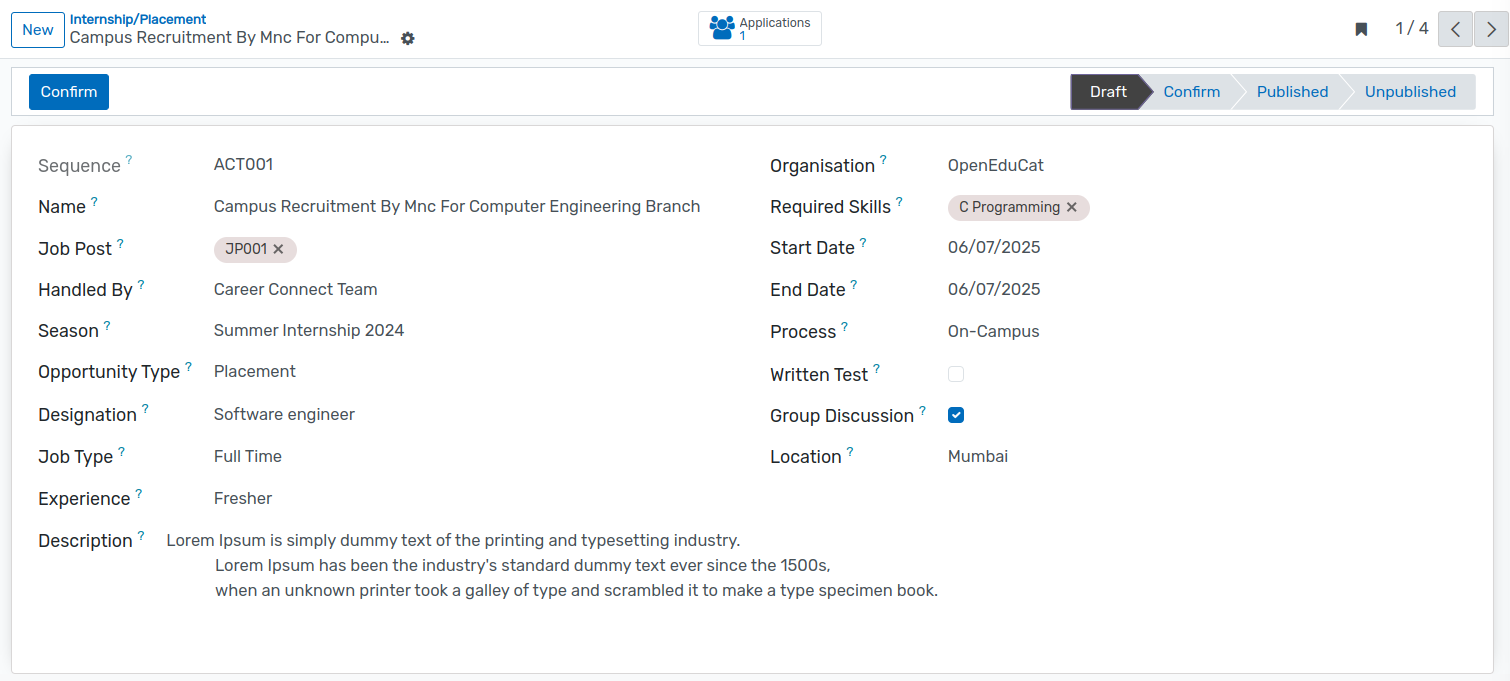Remove the C Programming skill tag
Screen dimensions: 1510x681
(1072, 207)
